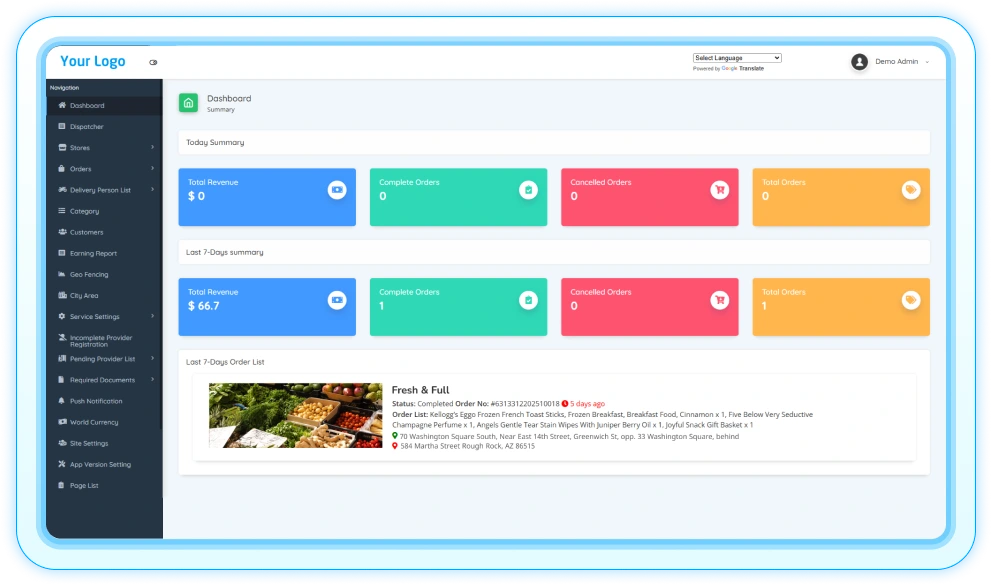The height and width of the screenshot is (586, 992).
Task: Click the Page List icon
Action: pos(62,485)
